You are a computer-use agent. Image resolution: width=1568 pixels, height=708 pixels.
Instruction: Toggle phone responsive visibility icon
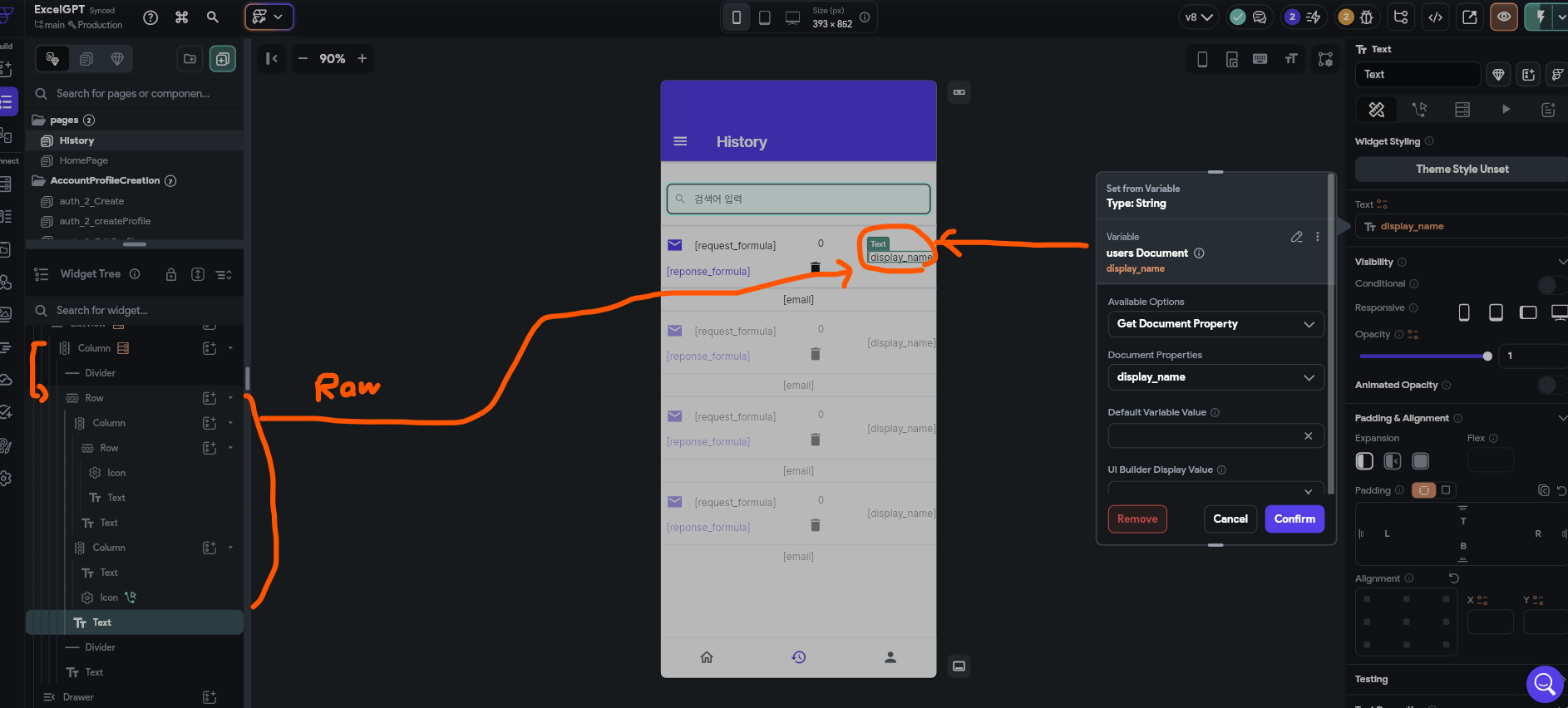(x=1464, y=312)
